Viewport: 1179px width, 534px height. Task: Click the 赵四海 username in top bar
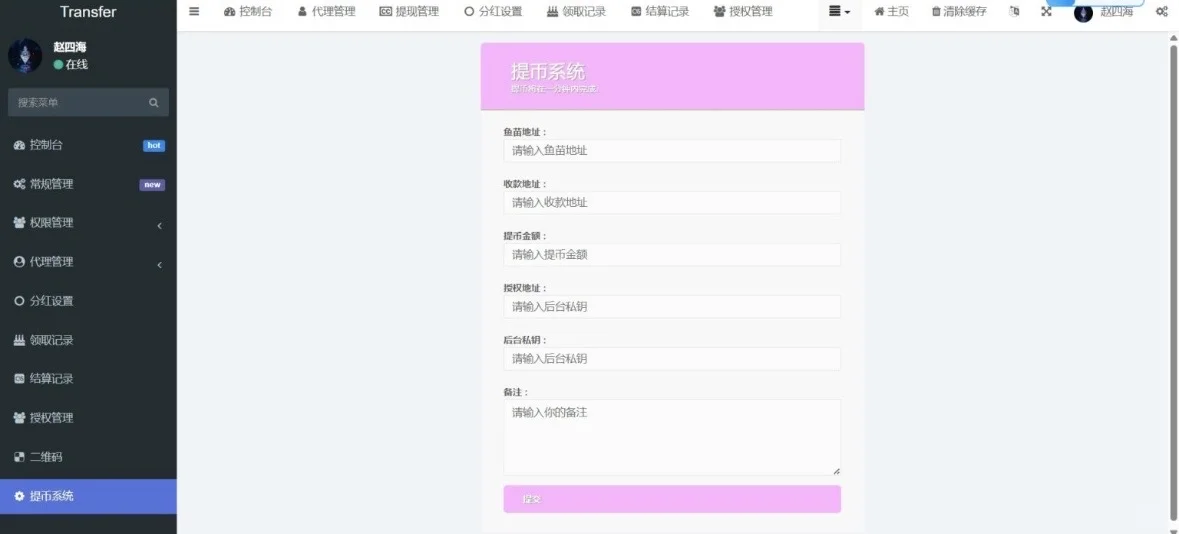click(x=1117, y=13)
